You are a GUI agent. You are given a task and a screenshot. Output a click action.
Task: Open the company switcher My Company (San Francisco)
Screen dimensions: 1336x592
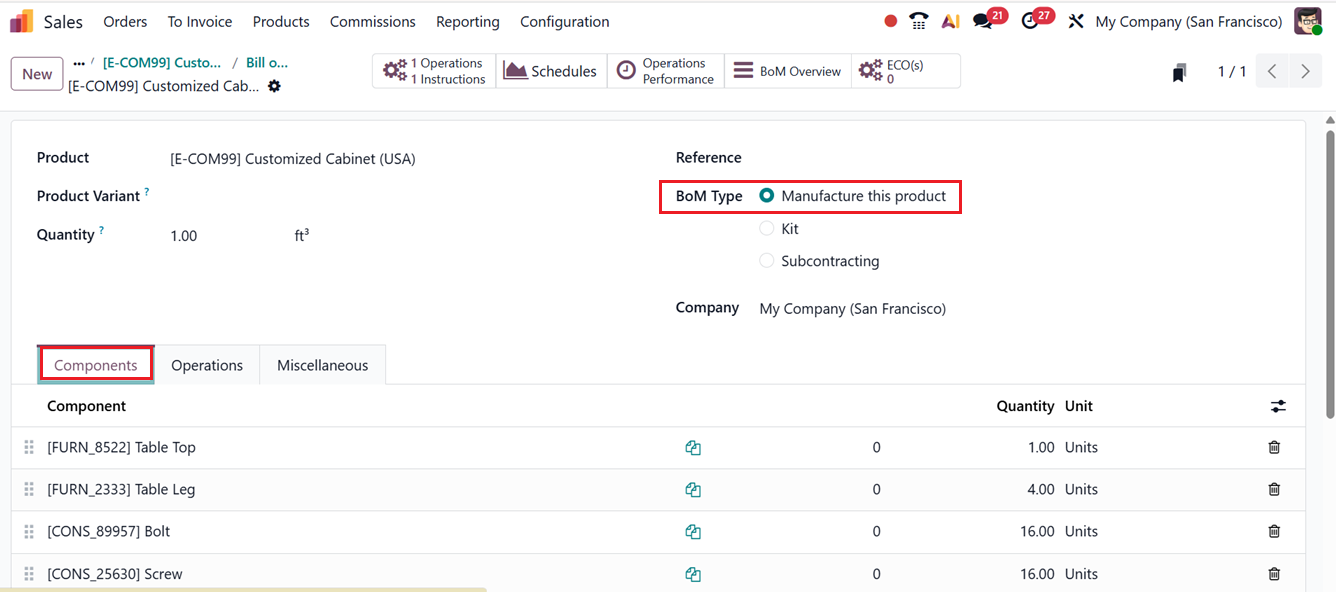pyautogui.click(x=1188, y=21)
